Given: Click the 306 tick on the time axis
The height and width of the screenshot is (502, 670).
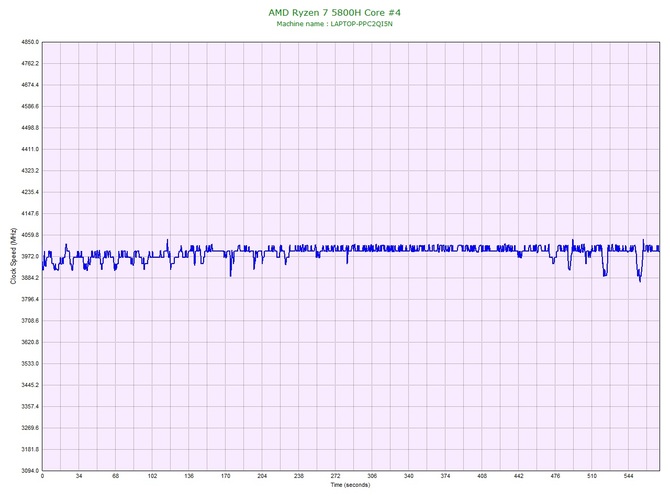Looking at the screenshot, I should (x=372, y=476).
